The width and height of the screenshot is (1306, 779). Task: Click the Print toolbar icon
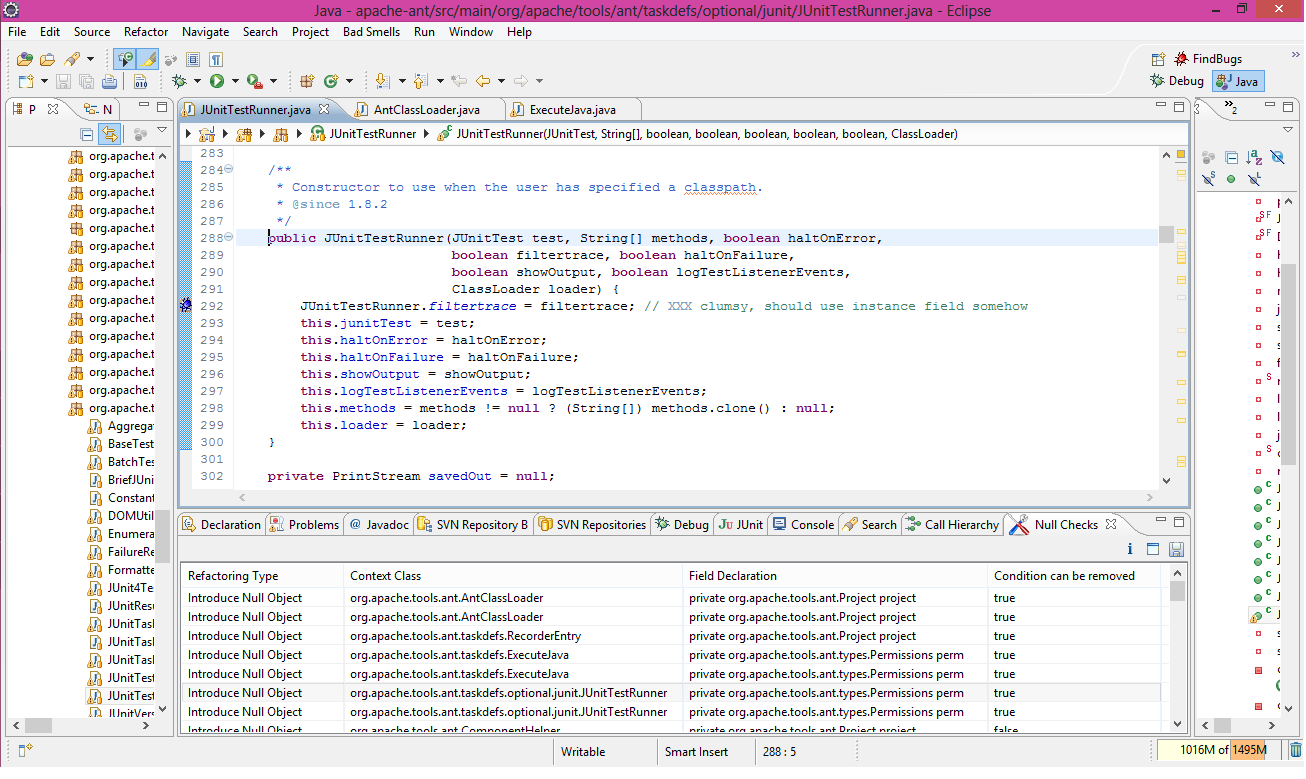[109, 81]
